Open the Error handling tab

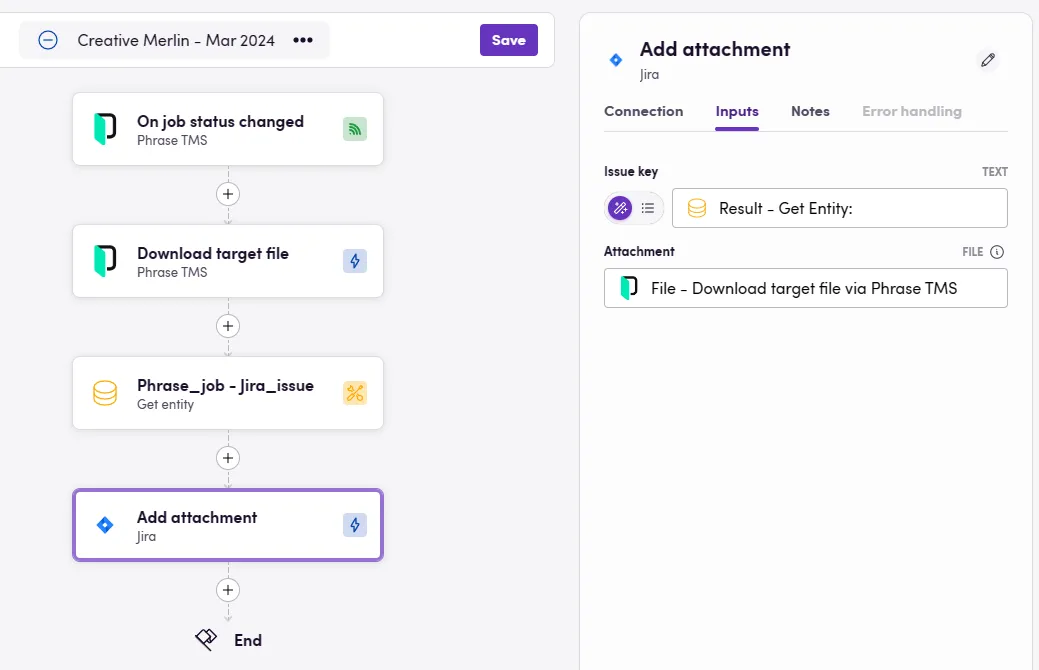911,111
